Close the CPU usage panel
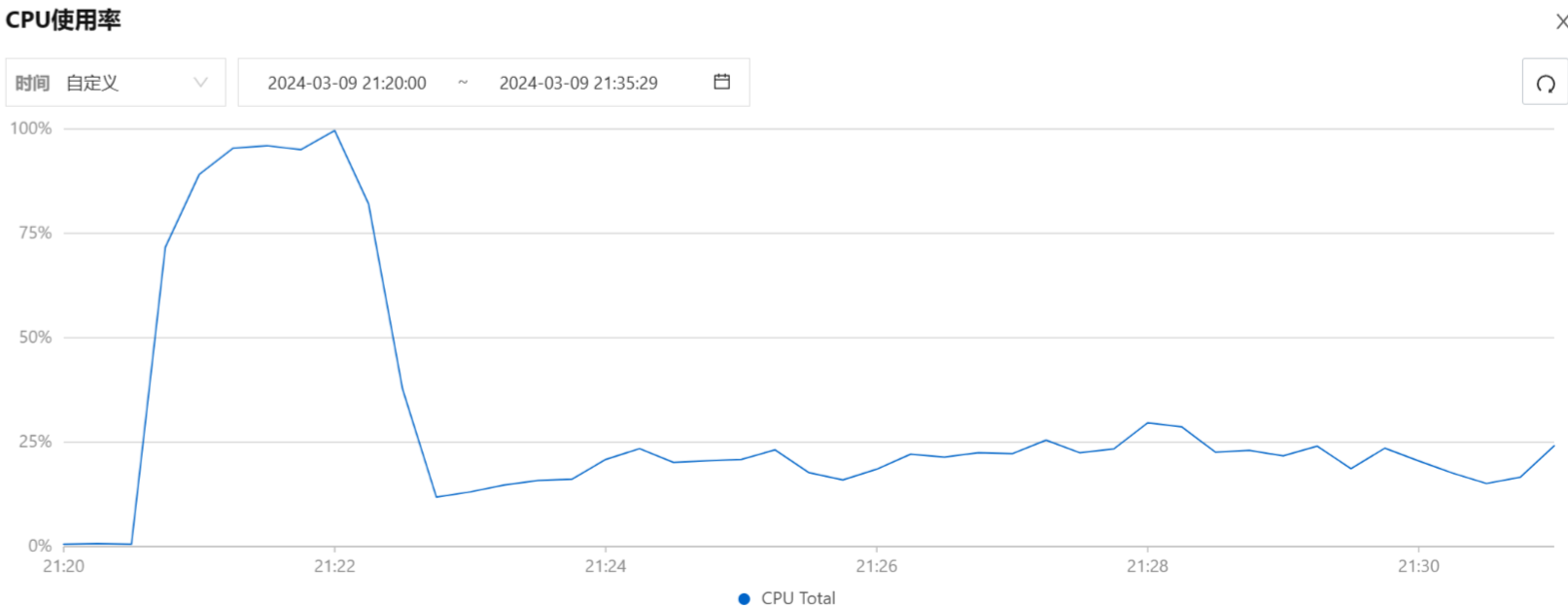1568x608 pixels. click(x=1561, y=21)
